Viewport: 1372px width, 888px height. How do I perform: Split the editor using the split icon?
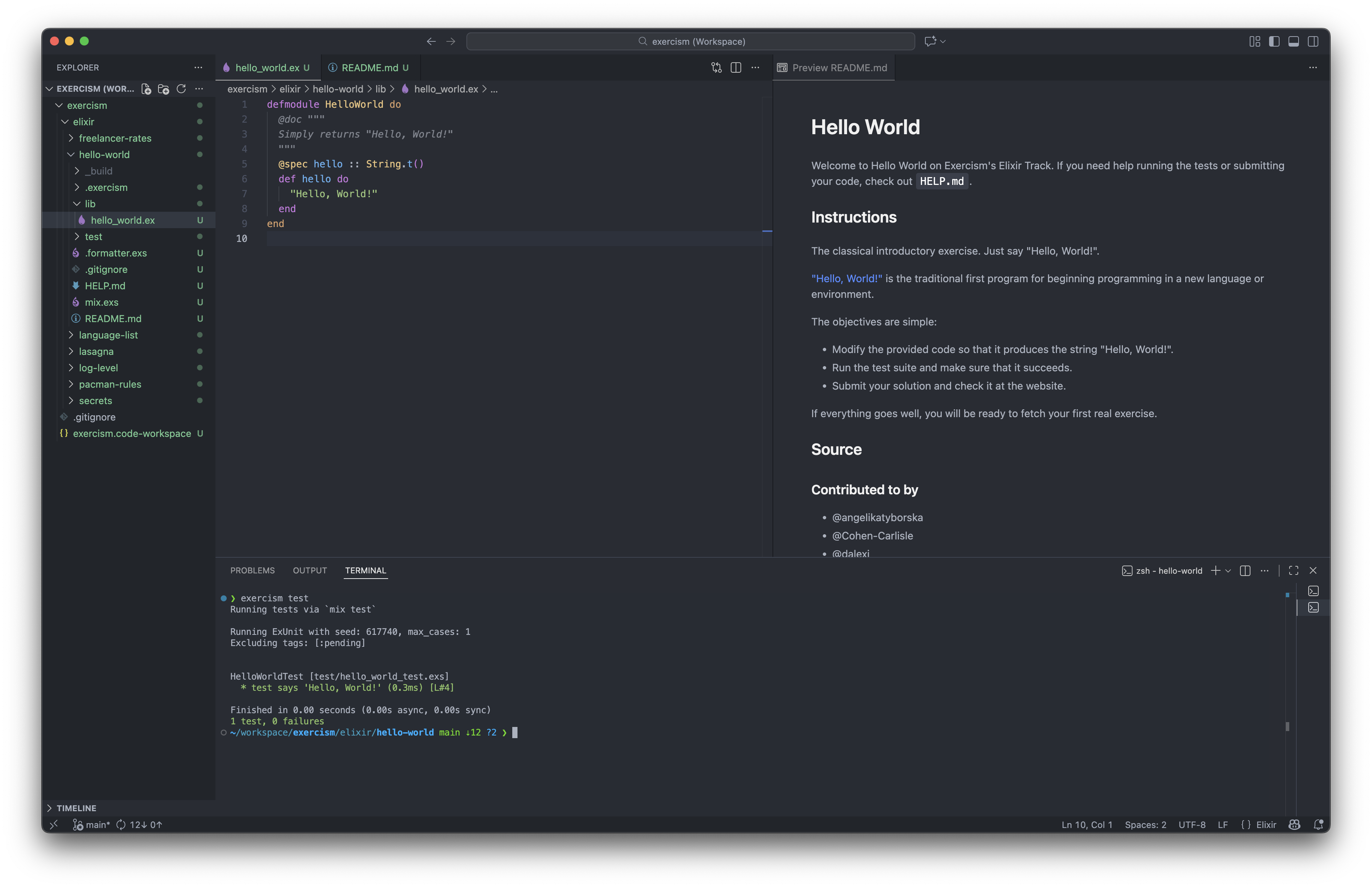736,67
